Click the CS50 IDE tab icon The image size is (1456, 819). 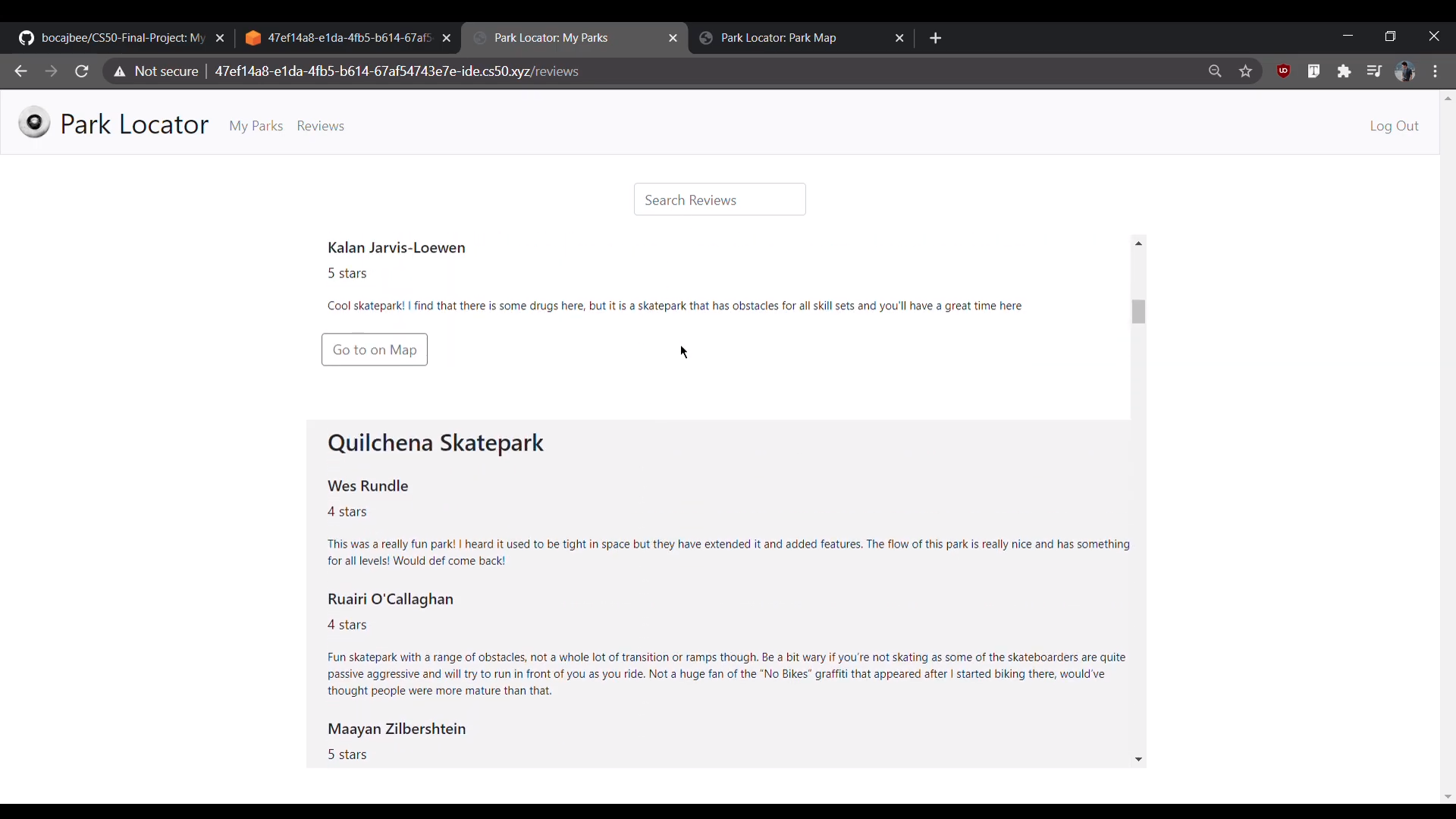tap(252, 37)
